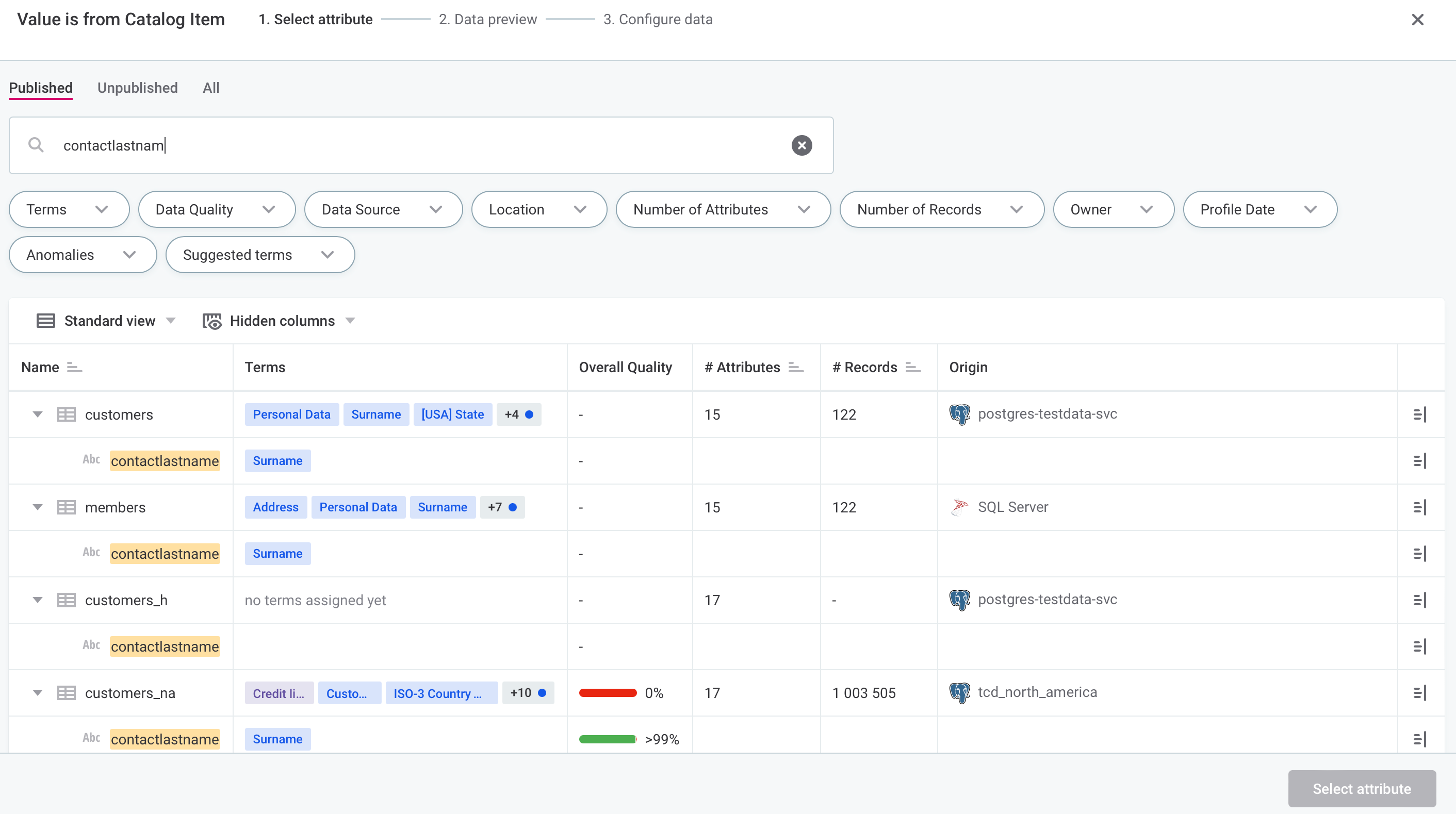
Task: Toggle the Published tab selection
Action: 40,88
